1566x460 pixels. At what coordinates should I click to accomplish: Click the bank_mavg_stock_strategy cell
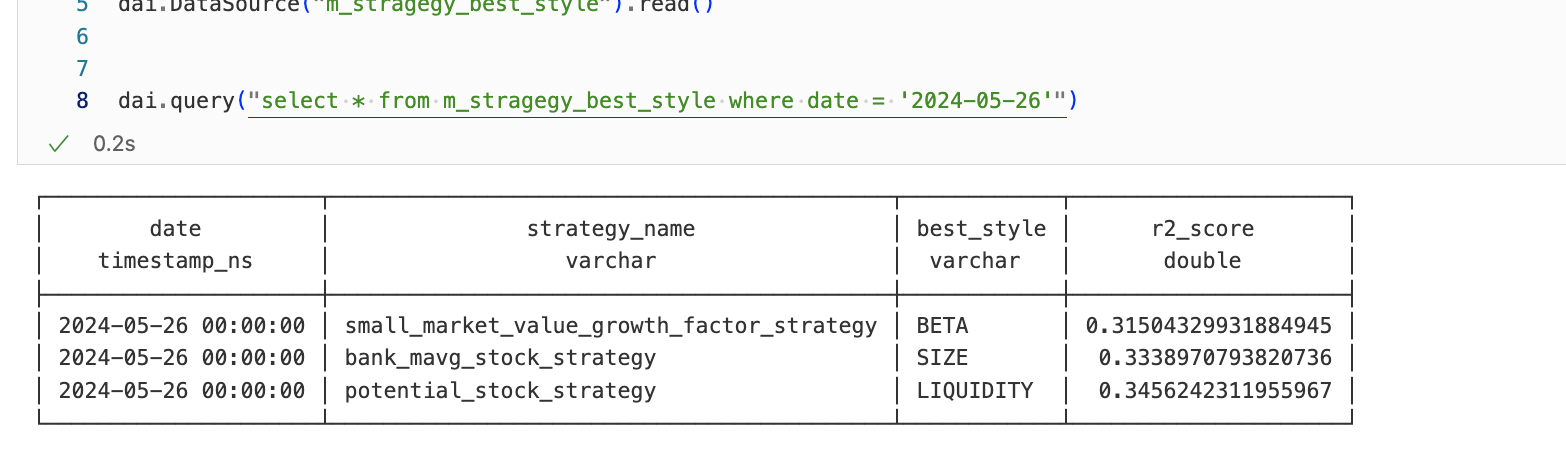500,358
